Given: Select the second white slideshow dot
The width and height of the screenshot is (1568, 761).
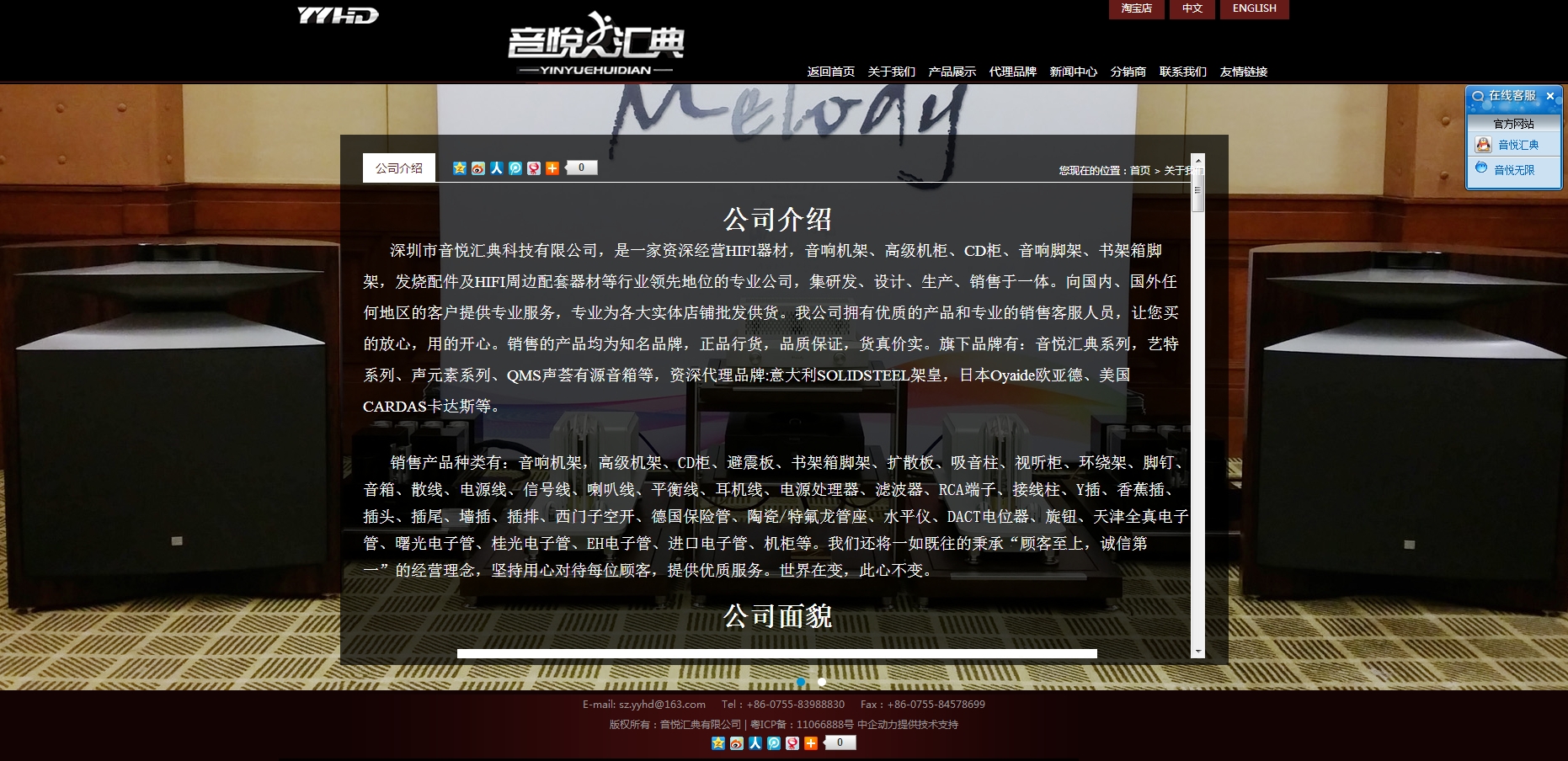Looking at the screenshot, I should pos(822,682).
